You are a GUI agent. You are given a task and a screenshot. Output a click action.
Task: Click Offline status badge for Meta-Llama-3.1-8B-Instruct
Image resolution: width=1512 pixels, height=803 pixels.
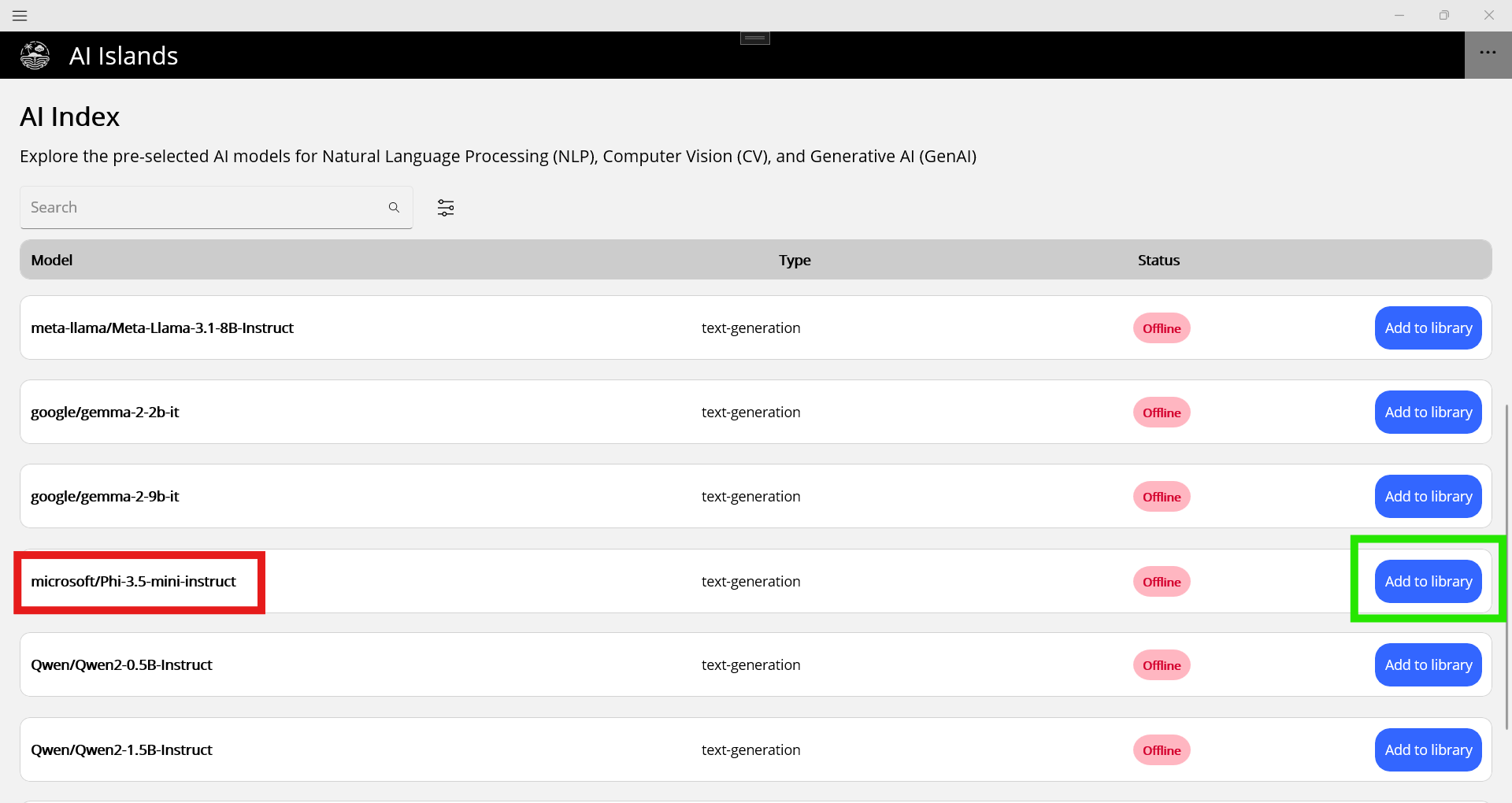click(x=1162, y=328)
